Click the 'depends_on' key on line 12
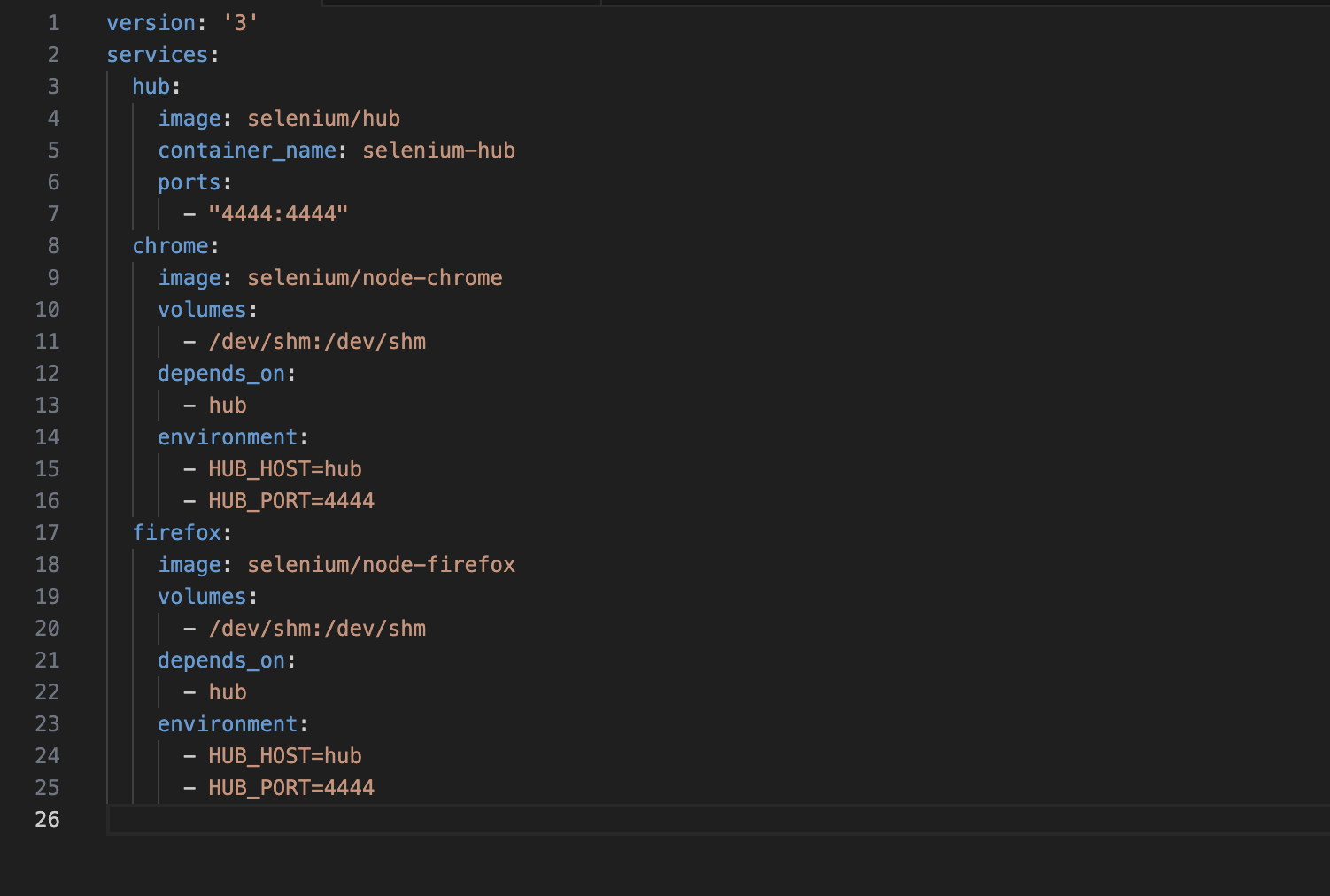The width and height of the screenshot is (1330, 896). (221, 374)
